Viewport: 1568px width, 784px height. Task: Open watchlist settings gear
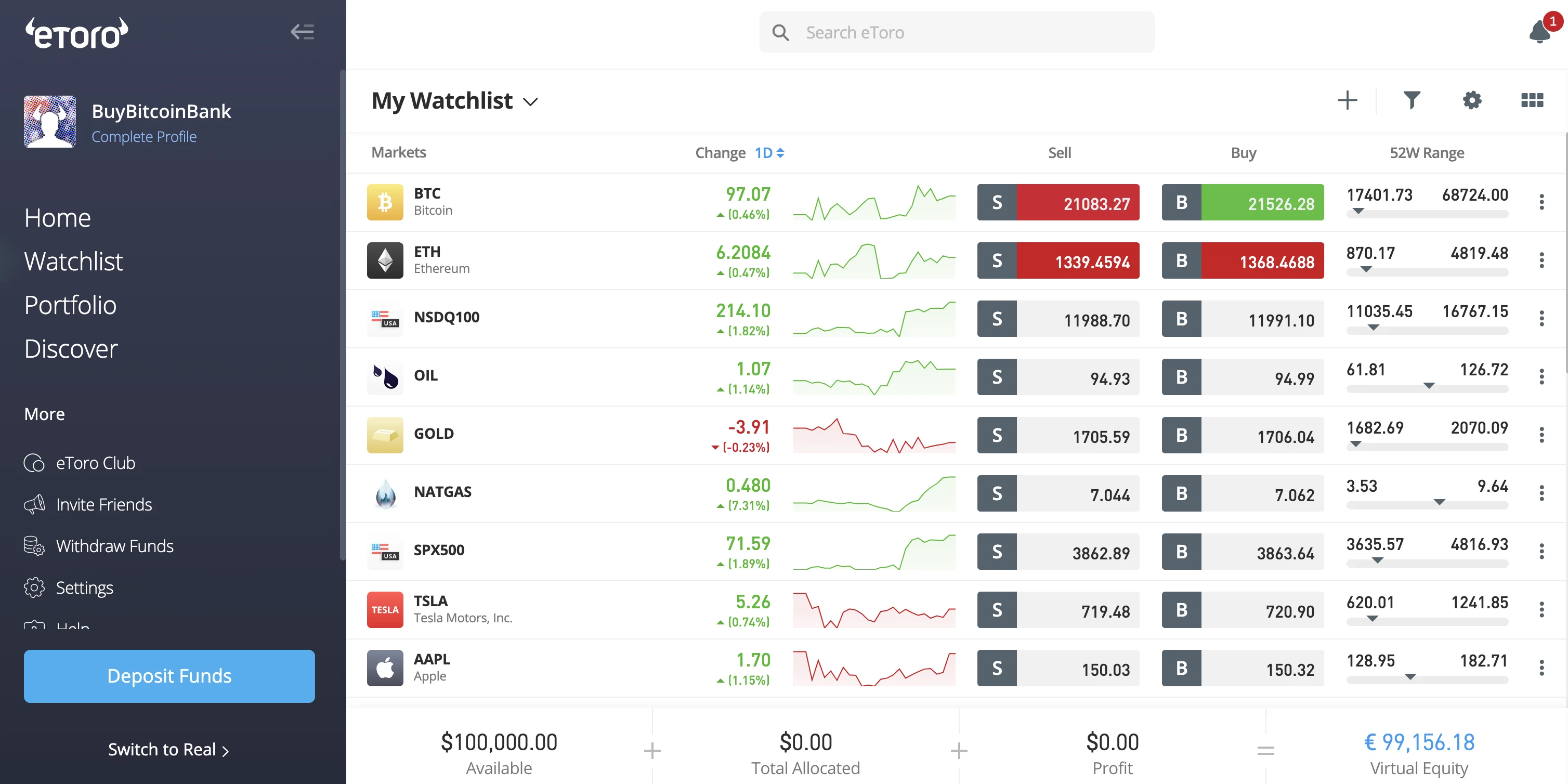click(1472, 100)
